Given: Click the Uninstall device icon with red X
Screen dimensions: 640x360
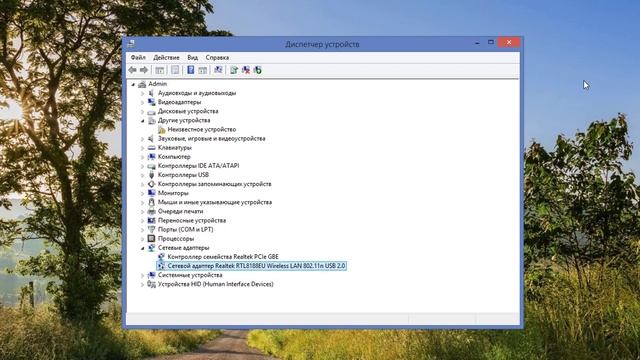Looking at the screenshot, I should pos(246,70).
